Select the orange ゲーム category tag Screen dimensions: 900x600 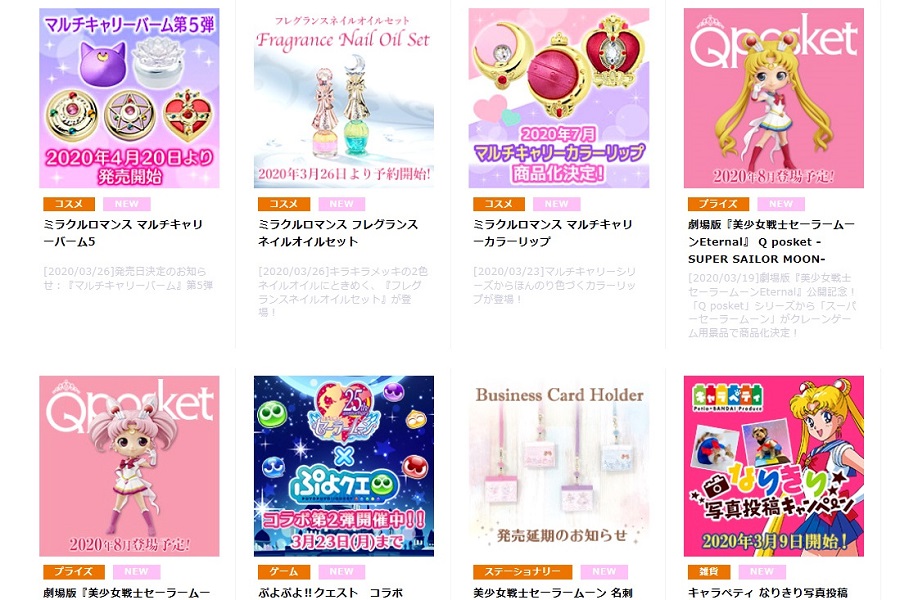coord(284,571)
